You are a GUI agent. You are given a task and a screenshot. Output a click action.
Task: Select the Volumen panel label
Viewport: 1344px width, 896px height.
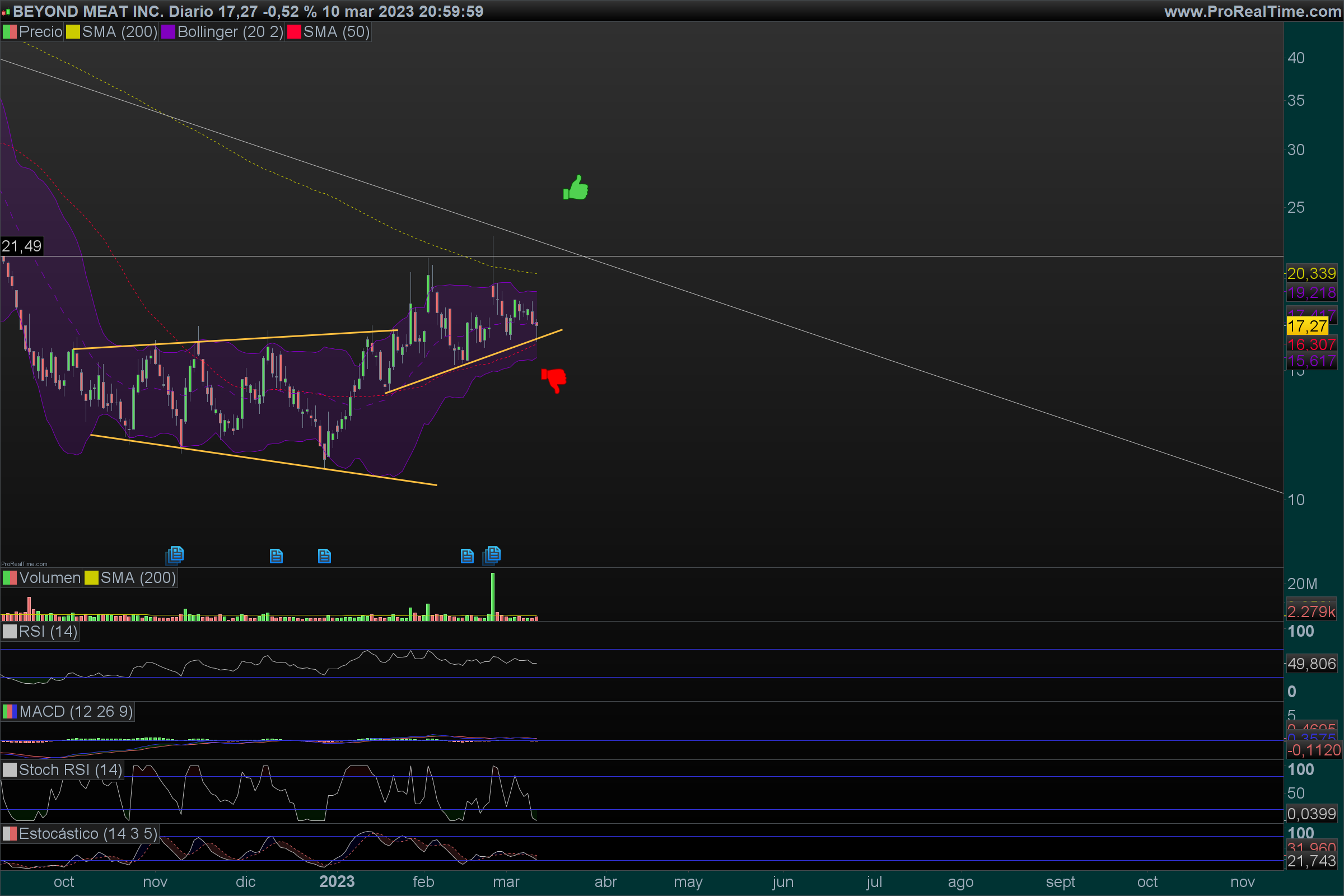(50, 578)
